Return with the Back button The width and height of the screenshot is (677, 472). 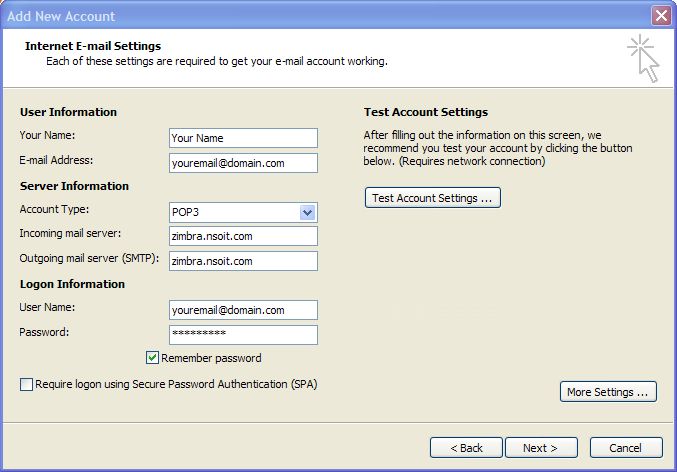pyautogui.click(x=466, y=448)
